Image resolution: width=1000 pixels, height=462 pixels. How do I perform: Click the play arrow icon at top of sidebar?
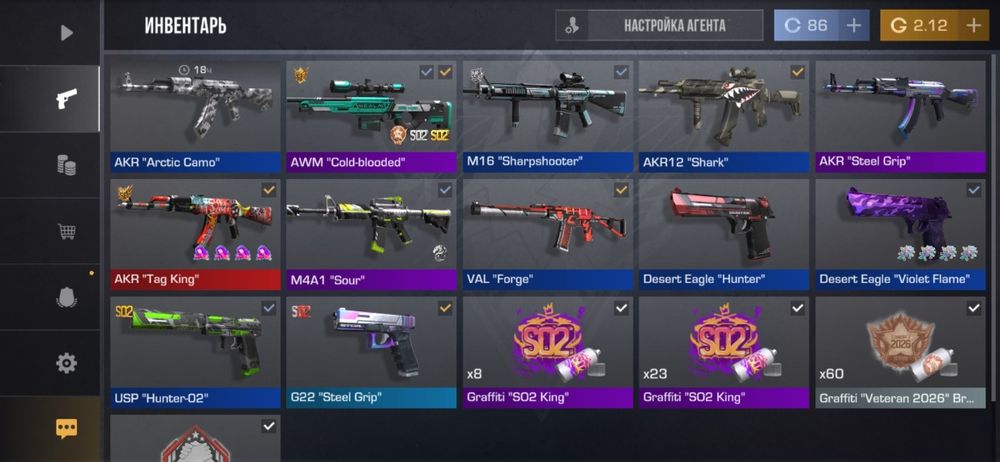pos(66,33)
